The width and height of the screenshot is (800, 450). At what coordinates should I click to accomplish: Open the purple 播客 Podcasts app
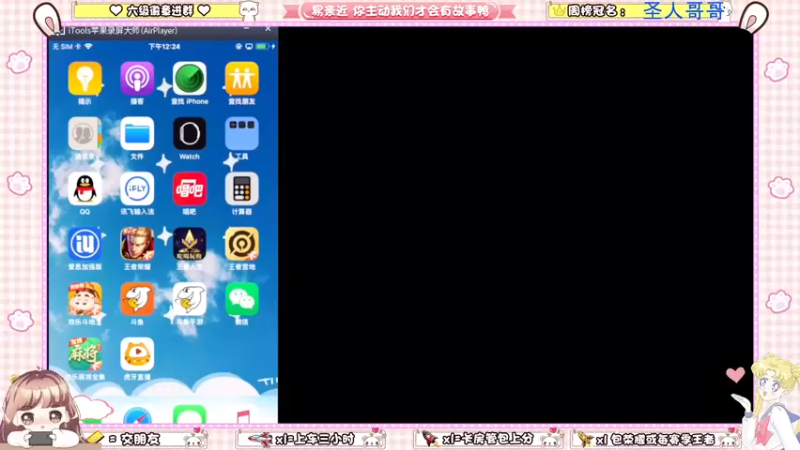click(x=137, y=79)
